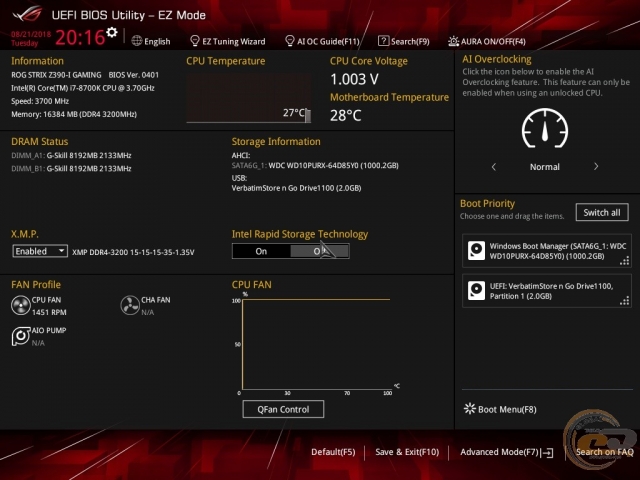Open Boot Menu(F8)
The height and width of the screenshot is (480, 640).
click(x=507, y=409)
